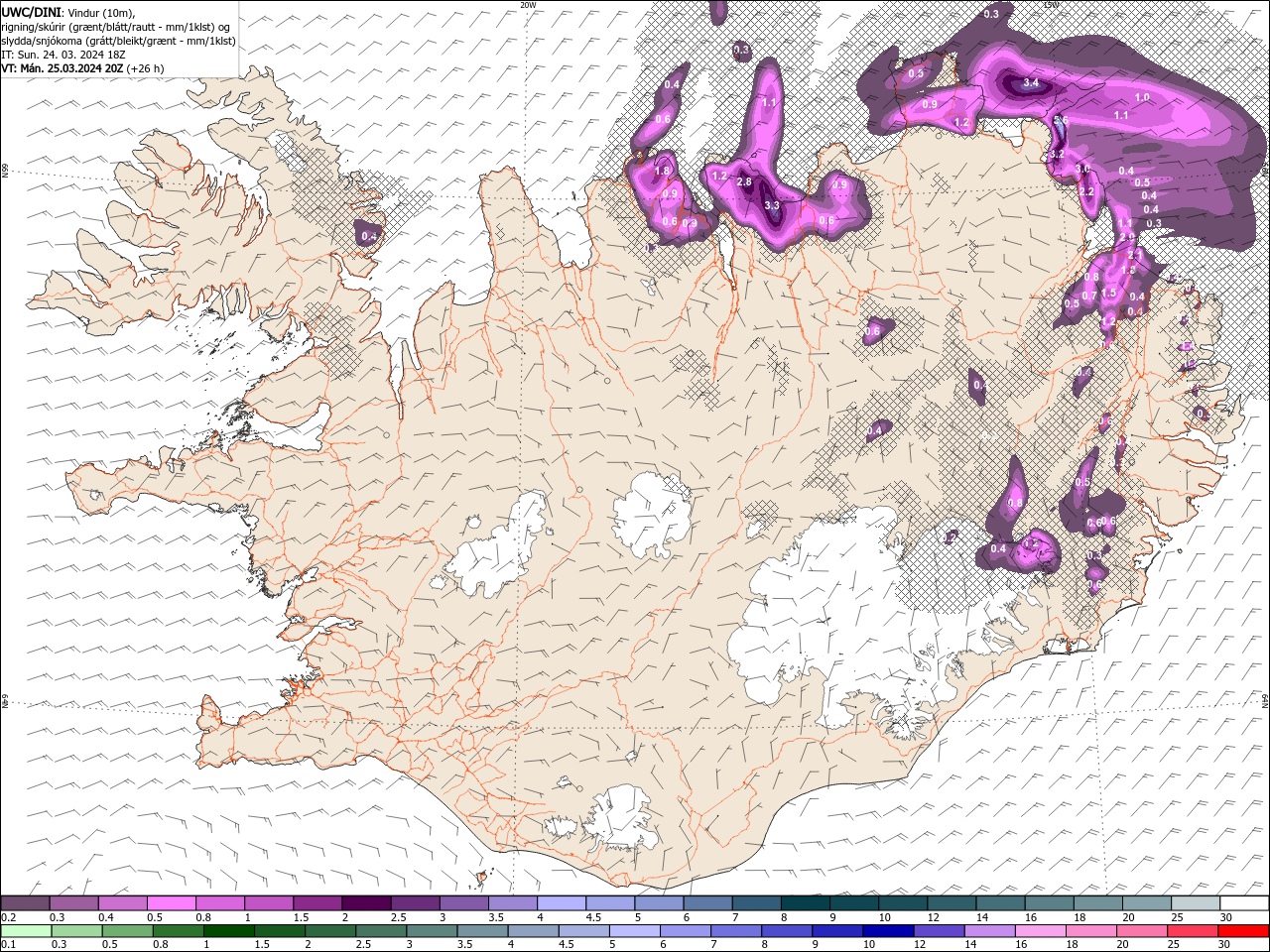
Task: Click the 15W longitude label
Action: pyautogui.click(x=1051, y=5)
